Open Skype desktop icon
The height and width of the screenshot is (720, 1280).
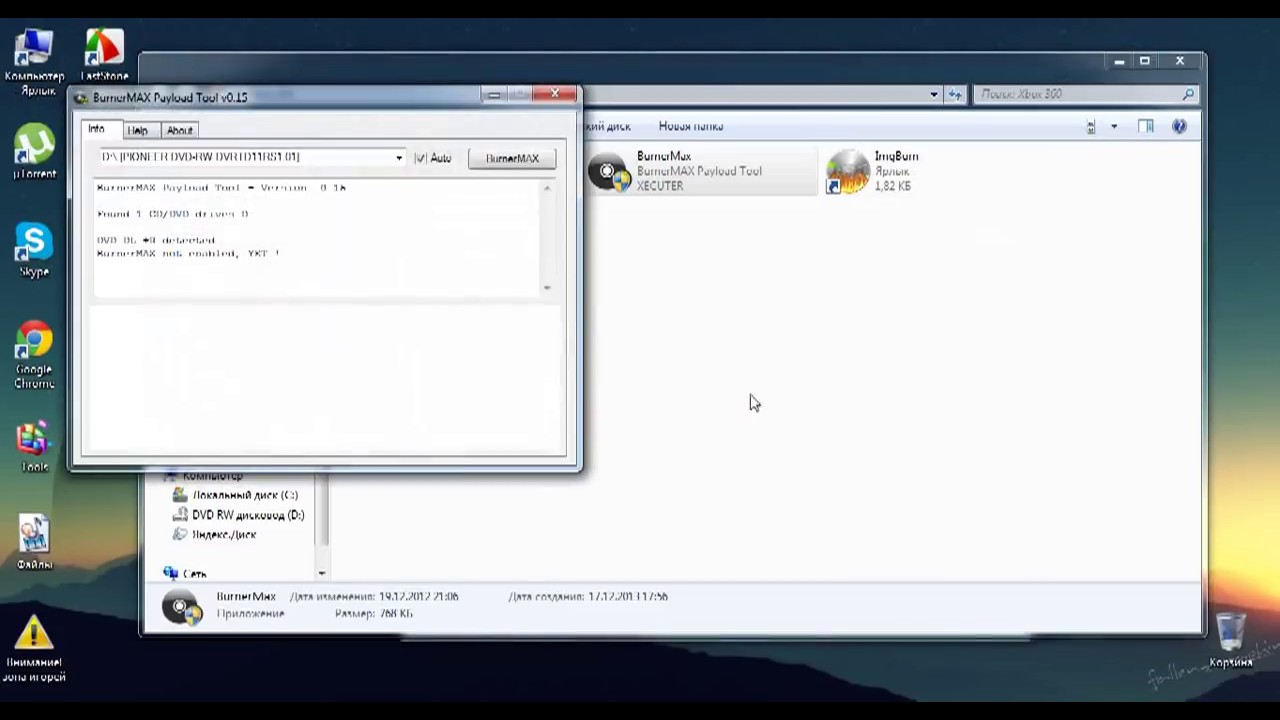tap(34, 251)
